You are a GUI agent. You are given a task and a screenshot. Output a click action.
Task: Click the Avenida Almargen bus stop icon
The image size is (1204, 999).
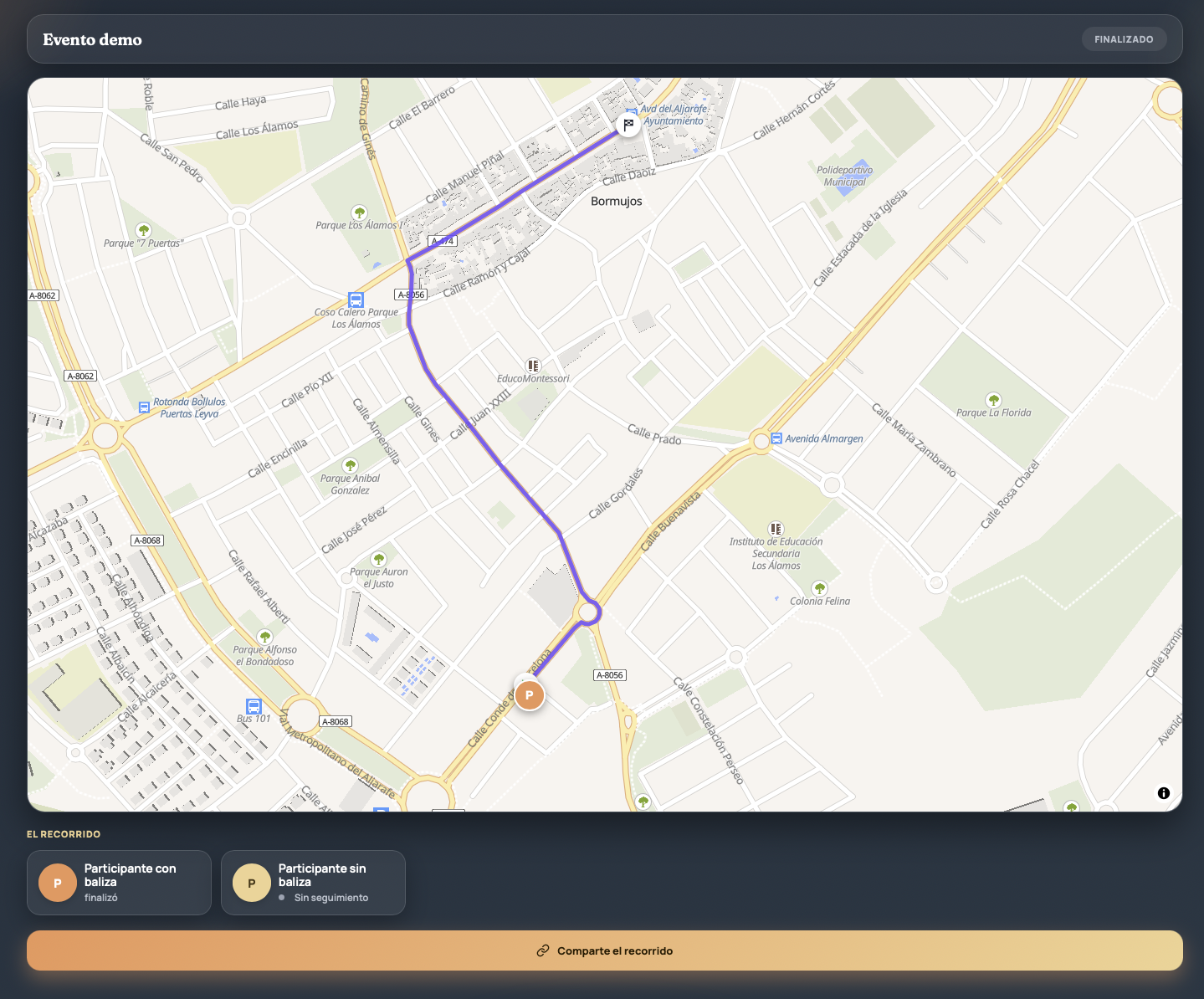coord(776,438)
